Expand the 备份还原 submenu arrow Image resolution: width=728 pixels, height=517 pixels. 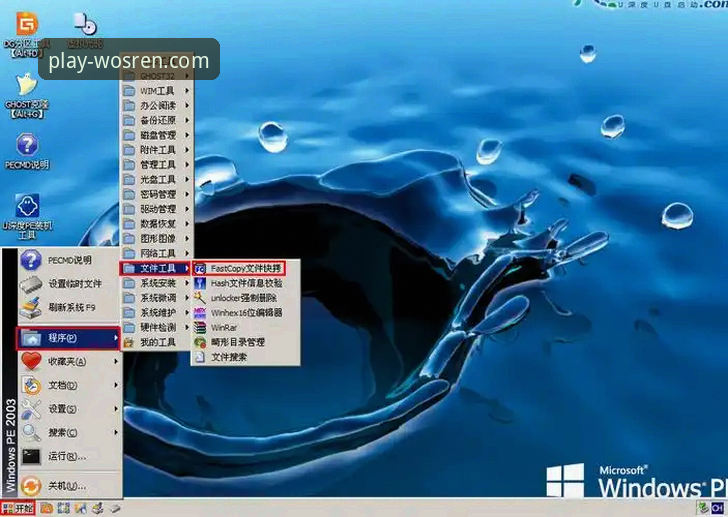(187, 120)
